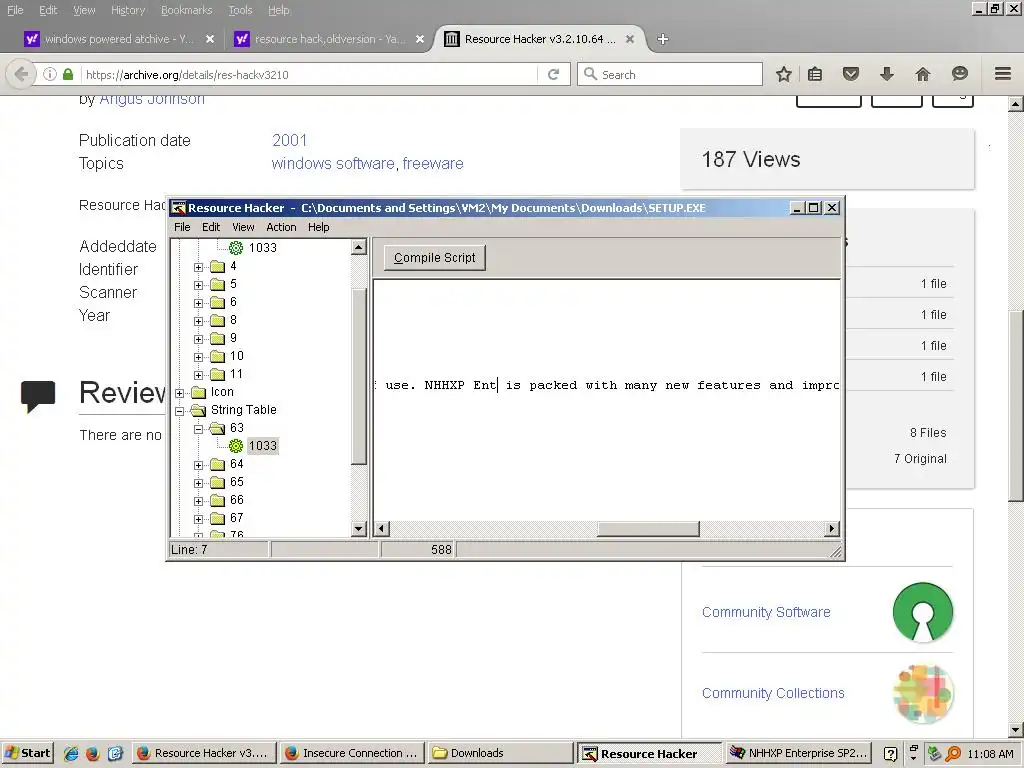Close the resource hack Yahoo tab
Viewport: 1024px width, 768px height.
tap(420, 39)
